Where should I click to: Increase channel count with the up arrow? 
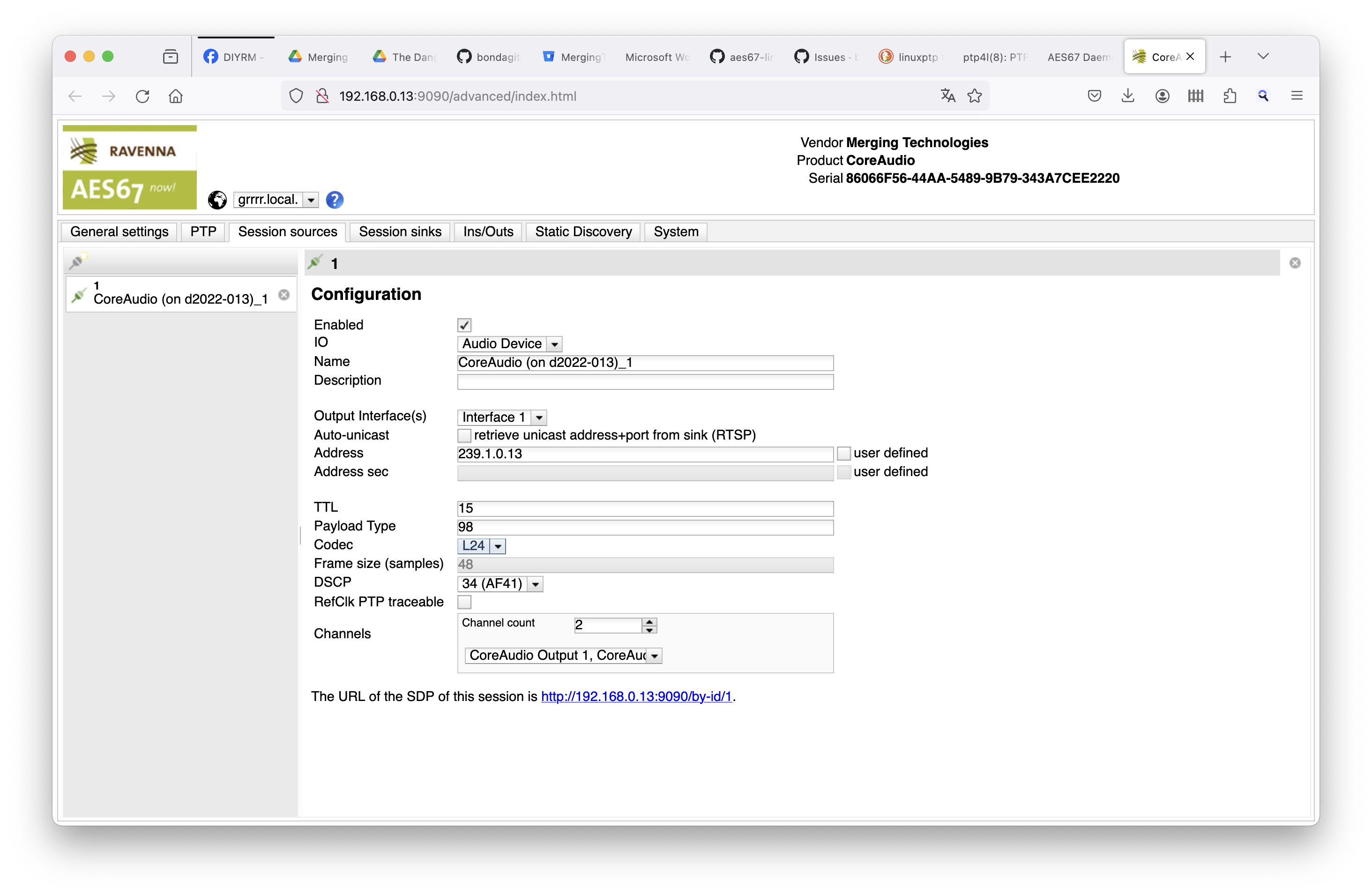(x=649, y=621)
